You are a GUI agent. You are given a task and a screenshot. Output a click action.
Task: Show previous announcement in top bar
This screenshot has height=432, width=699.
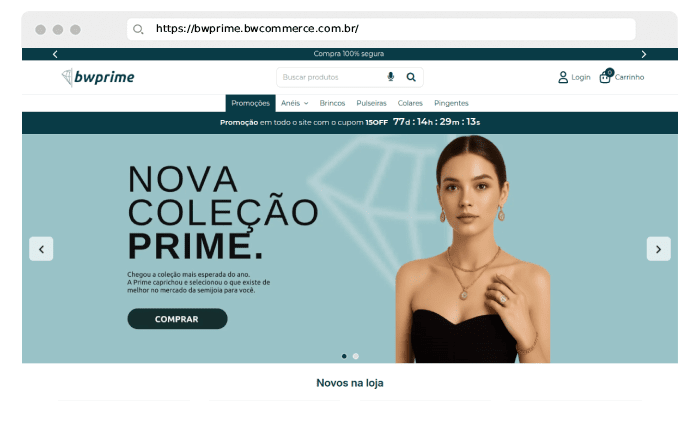pos(55,54)
